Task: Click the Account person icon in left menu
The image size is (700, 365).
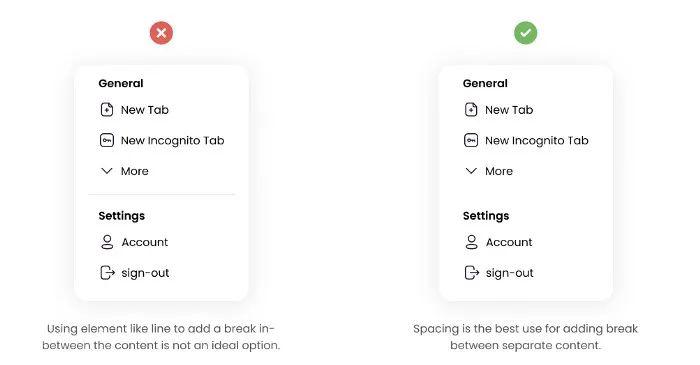Action: tap(107, 242)
